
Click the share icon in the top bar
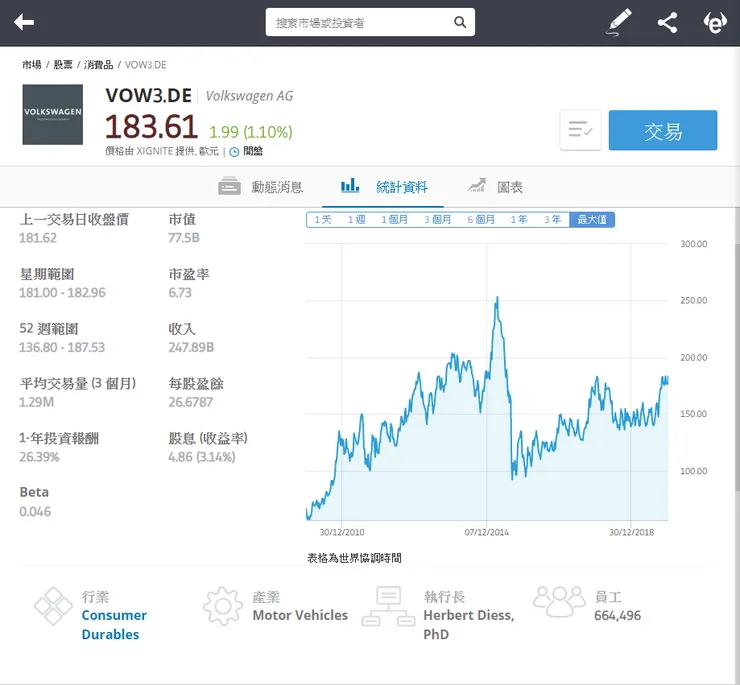point(667,22)
